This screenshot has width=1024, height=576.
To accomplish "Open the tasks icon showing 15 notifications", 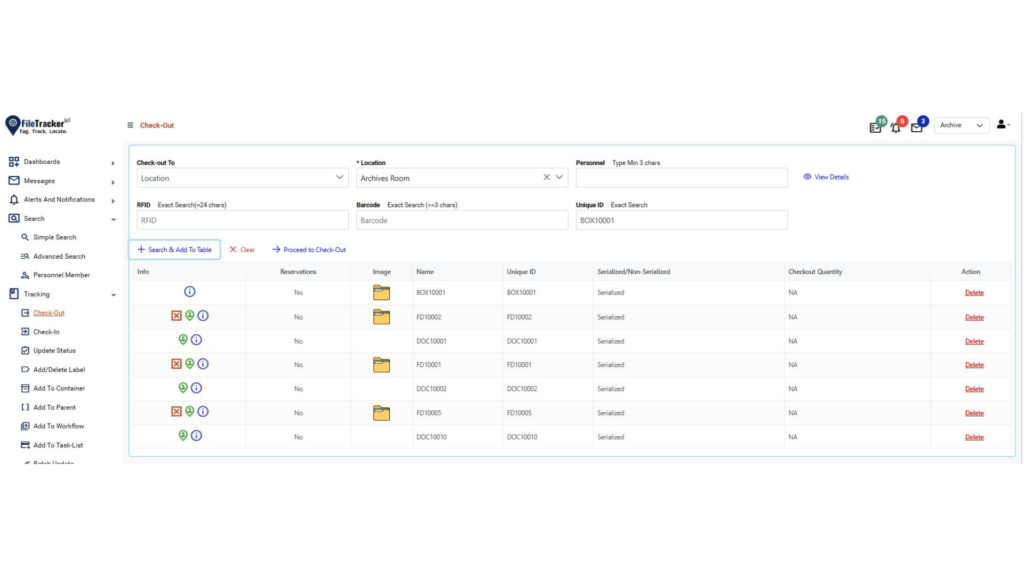I will (x=875, y=127).
